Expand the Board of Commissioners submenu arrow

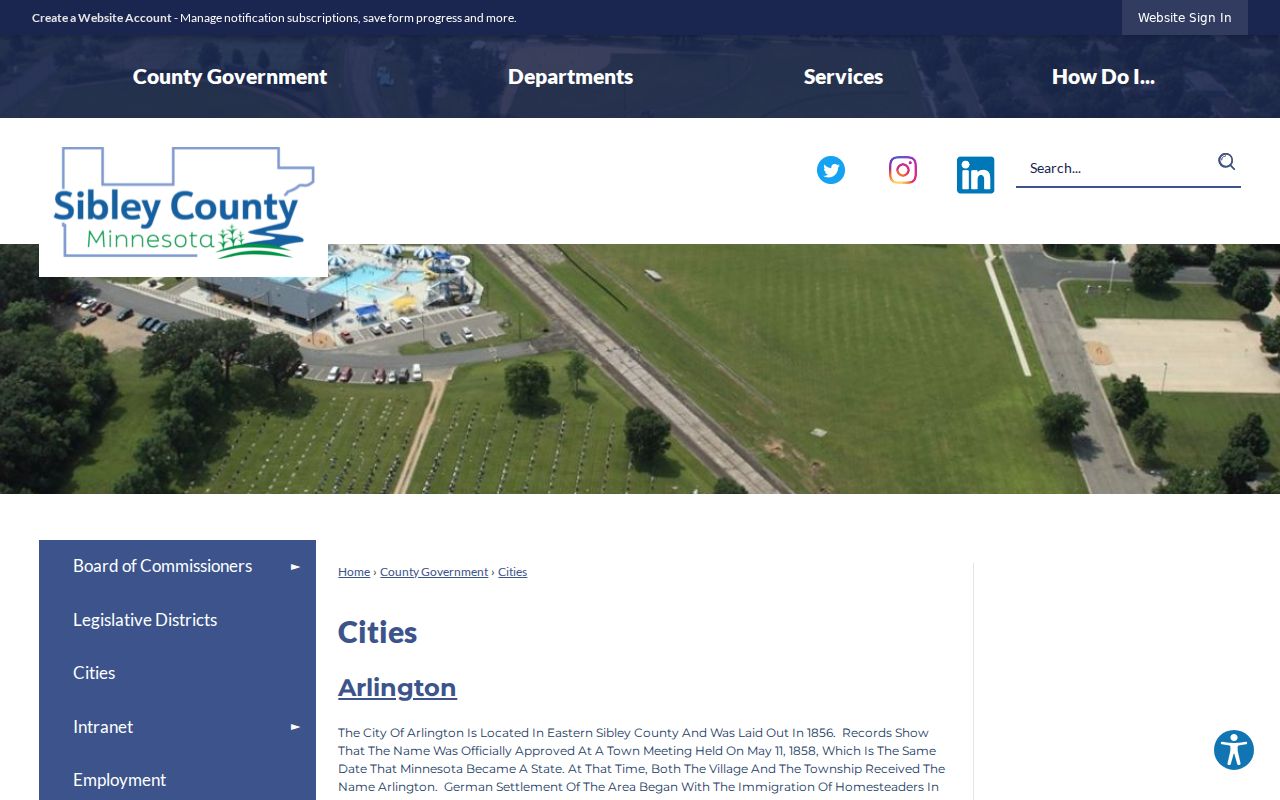[295, 567]
